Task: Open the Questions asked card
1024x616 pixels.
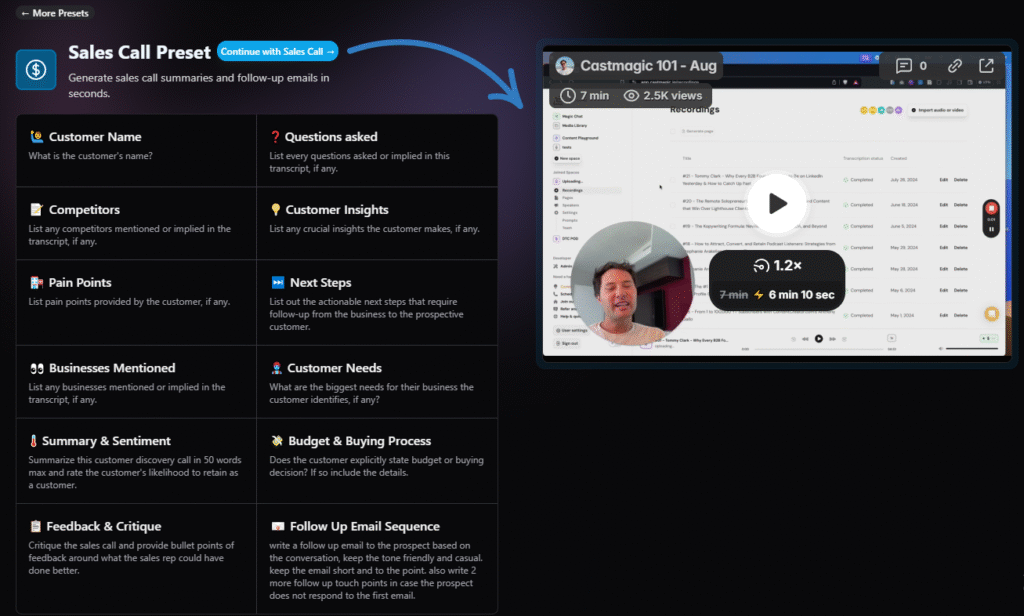Action: 376,150
